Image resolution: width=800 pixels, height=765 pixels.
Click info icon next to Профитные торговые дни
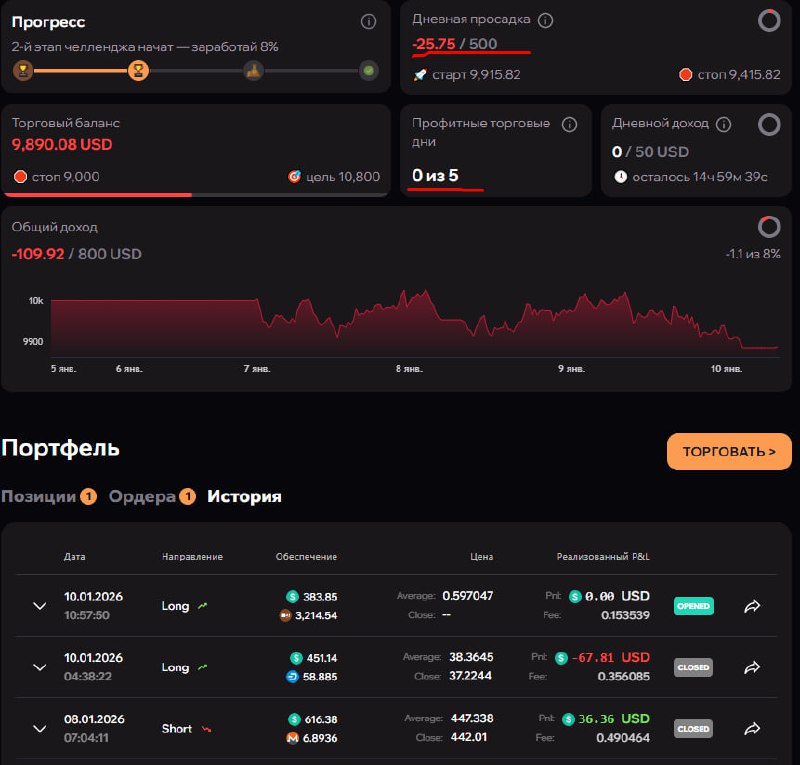click(x=569, y=124)
